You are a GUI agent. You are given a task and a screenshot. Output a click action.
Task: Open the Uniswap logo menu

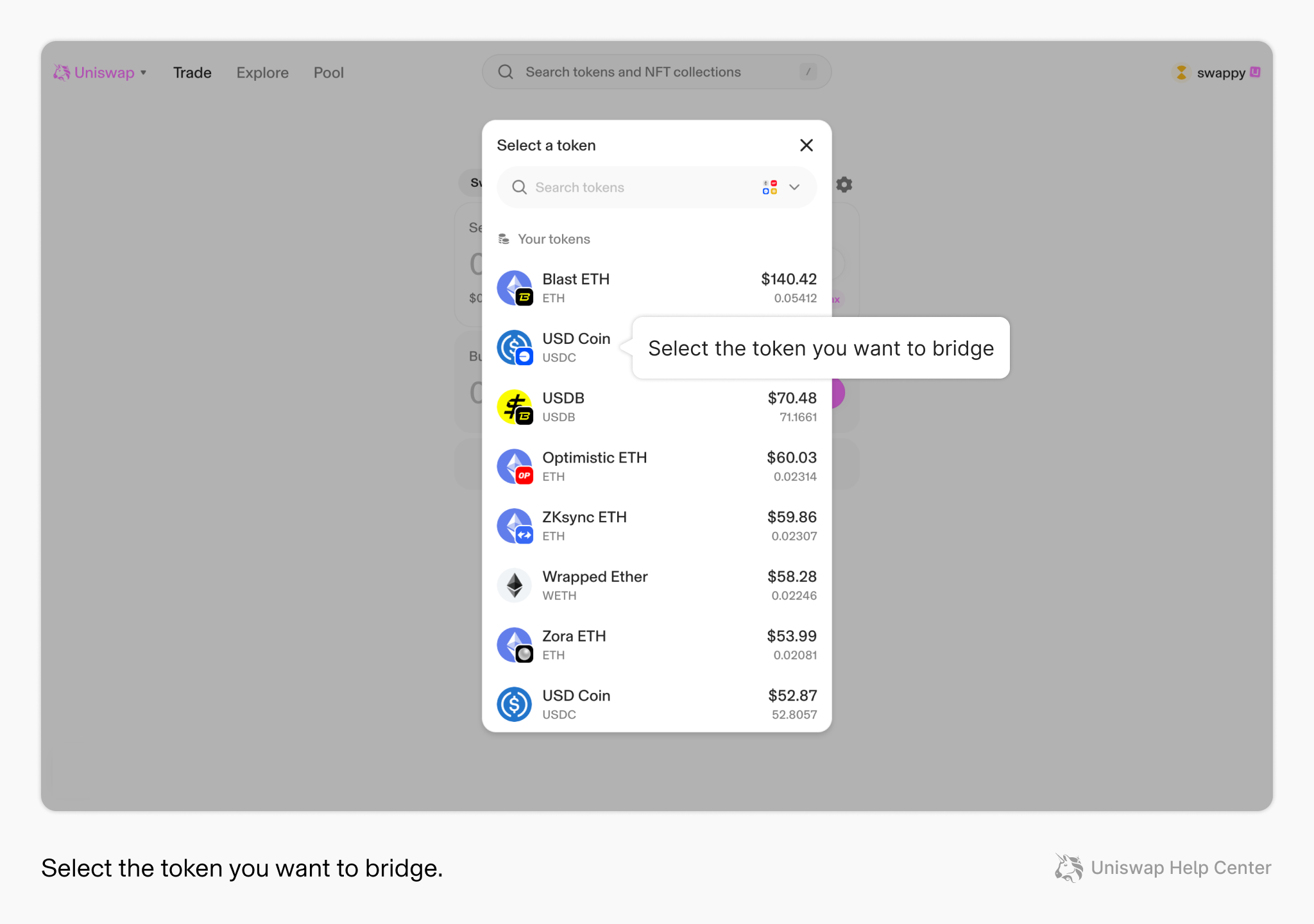(x=99, y=73)
